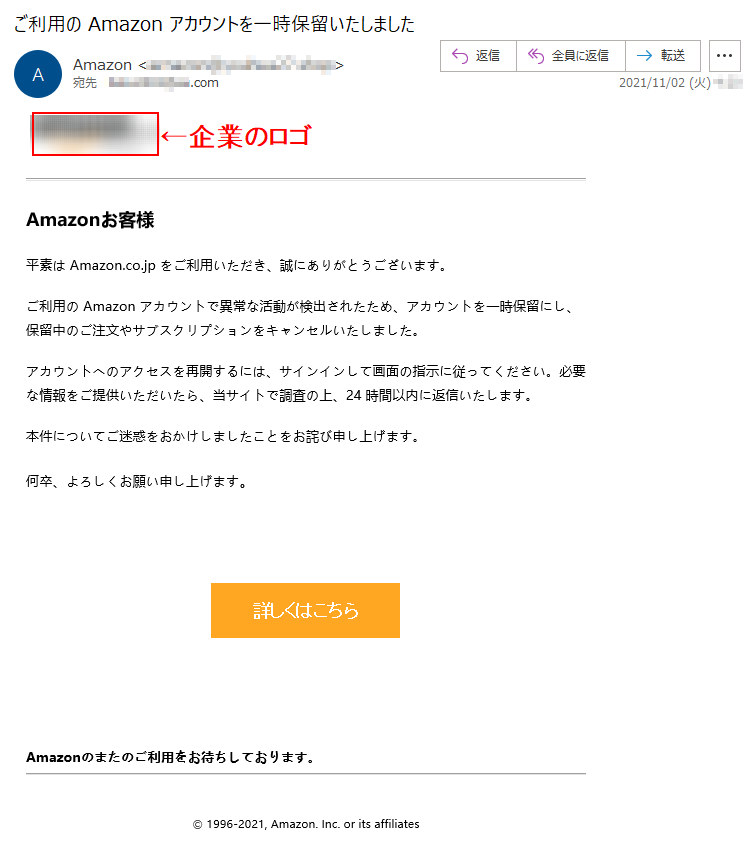Click the 宛先 recipient label
The width and height of the screenshot is (745, 848).
pyautogui.click(x=85, y=83)
